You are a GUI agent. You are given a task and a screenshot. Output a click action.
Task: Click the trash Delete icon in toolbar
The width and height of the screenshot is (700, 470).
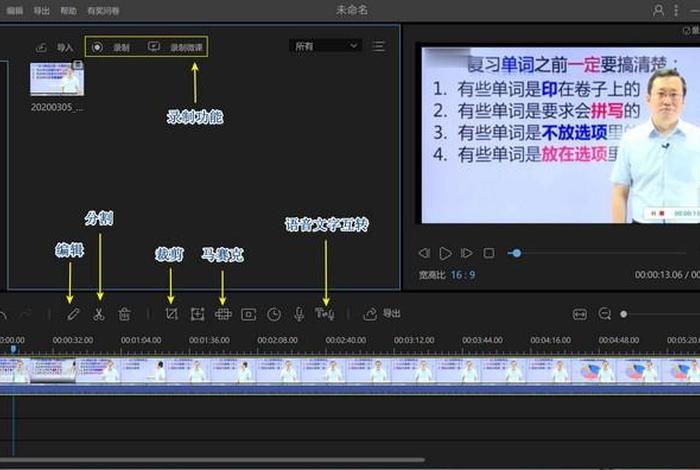tap(124, 314)
